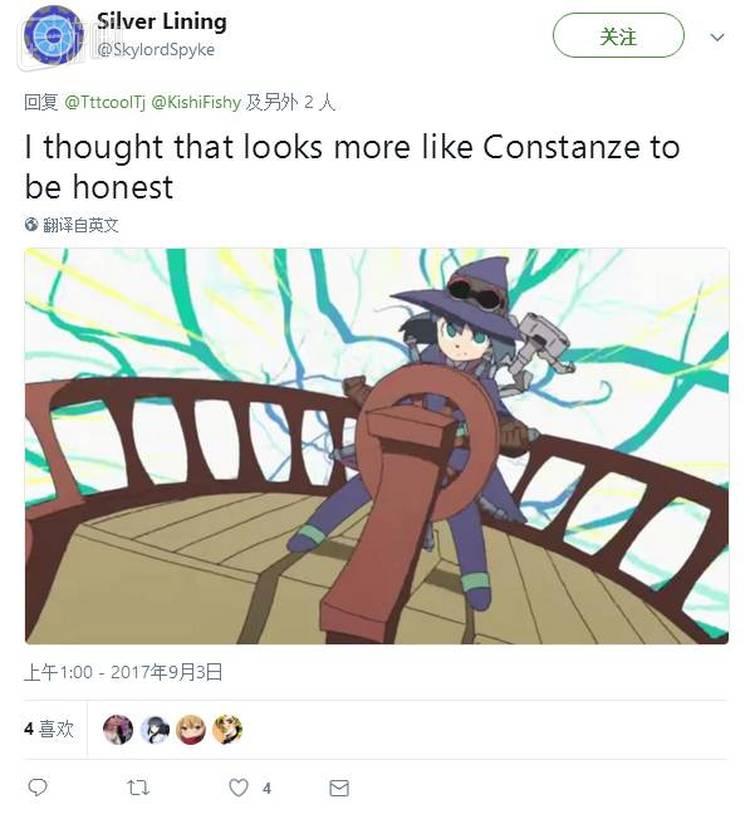750x824 pixels.
Task: Click the Silver Lining display name
Action: (161, 22)
